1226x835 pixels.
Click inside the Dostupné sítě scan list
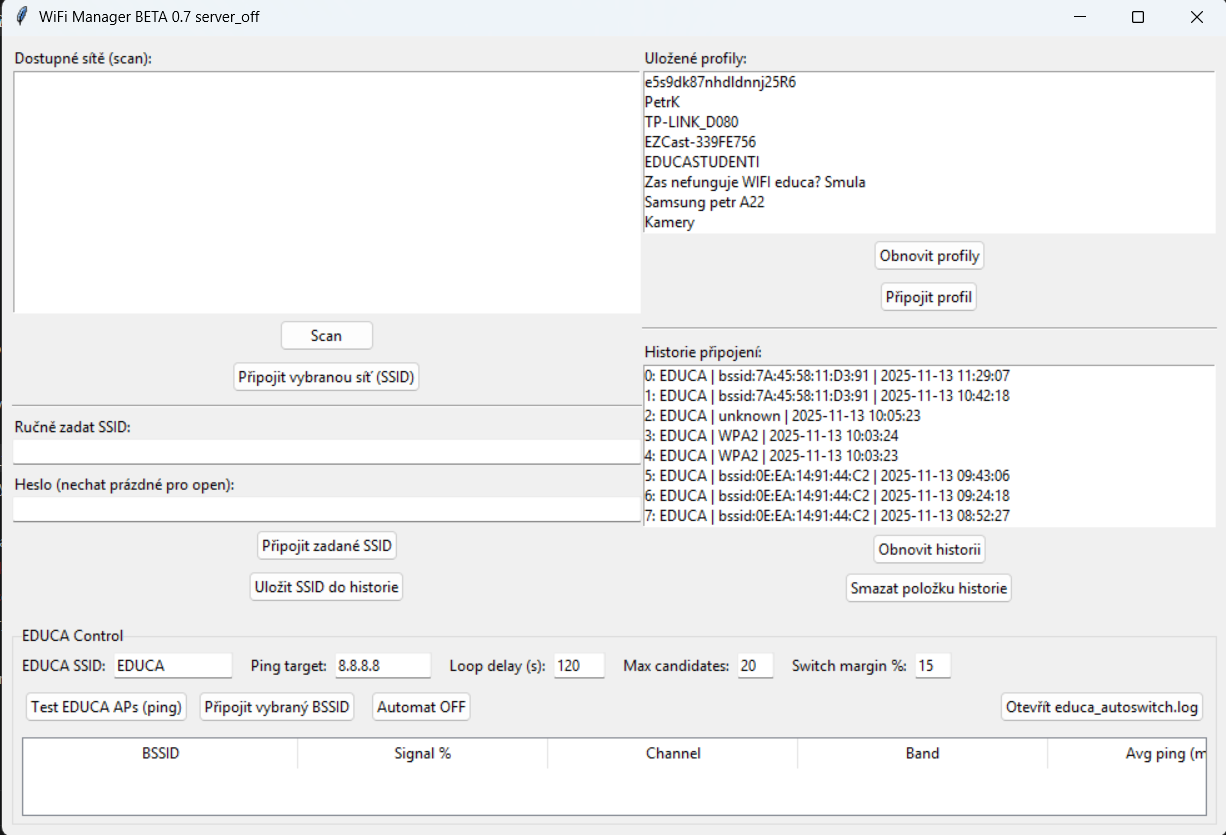pyautogui.click(x=326, y=192)
